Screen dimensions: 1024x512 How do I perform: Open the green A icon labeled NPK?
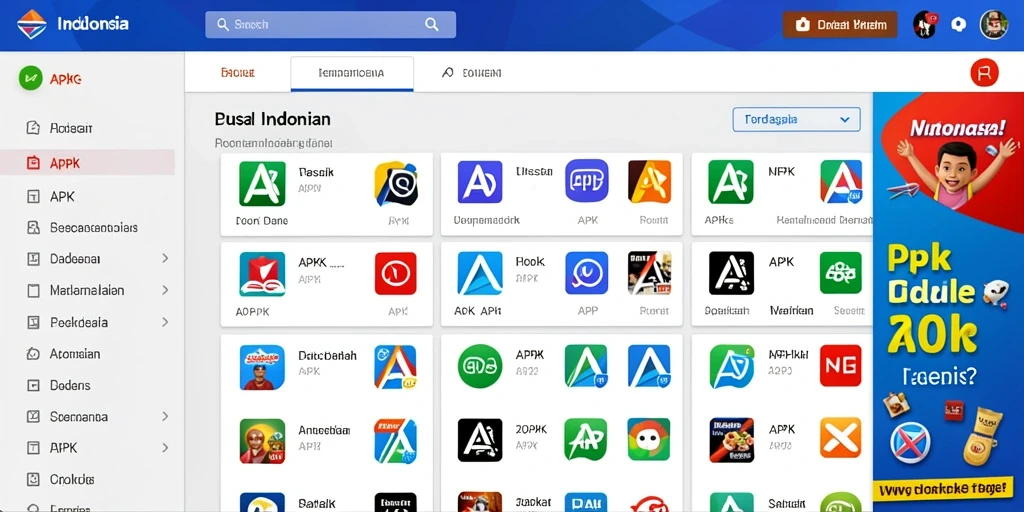(731, 182)
